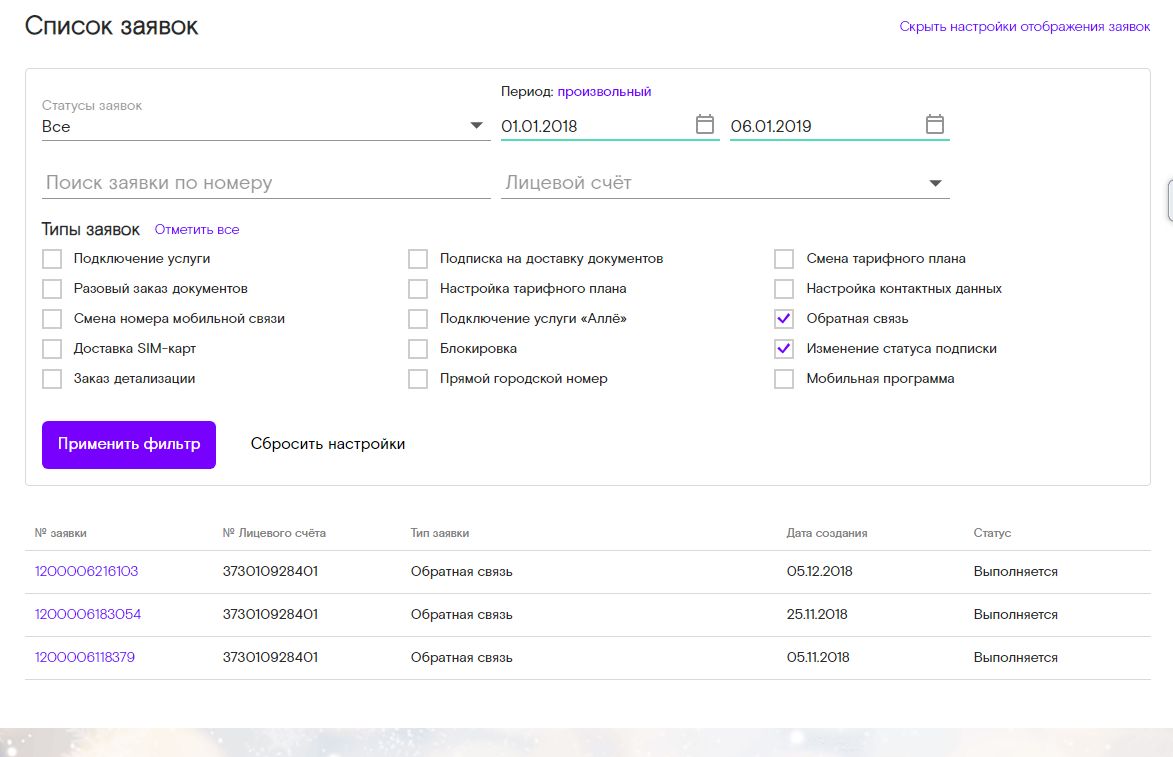Screen dimensions: 1173x757
Task: Click the Применить фильтр button
Action: [129, 444]
